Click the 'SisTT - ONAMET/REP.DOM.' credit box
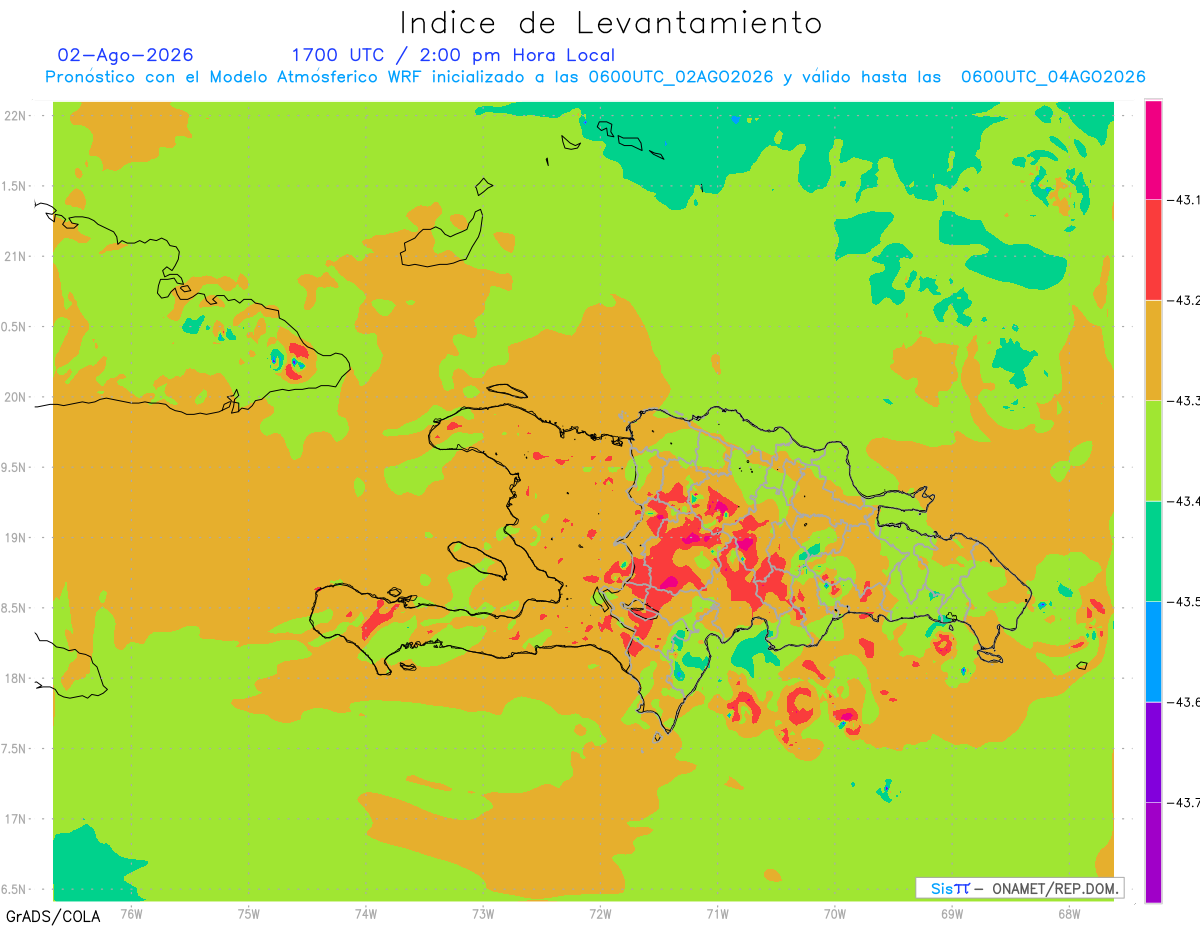This screenshot has height=927, width=1200. coord(1020,888)
